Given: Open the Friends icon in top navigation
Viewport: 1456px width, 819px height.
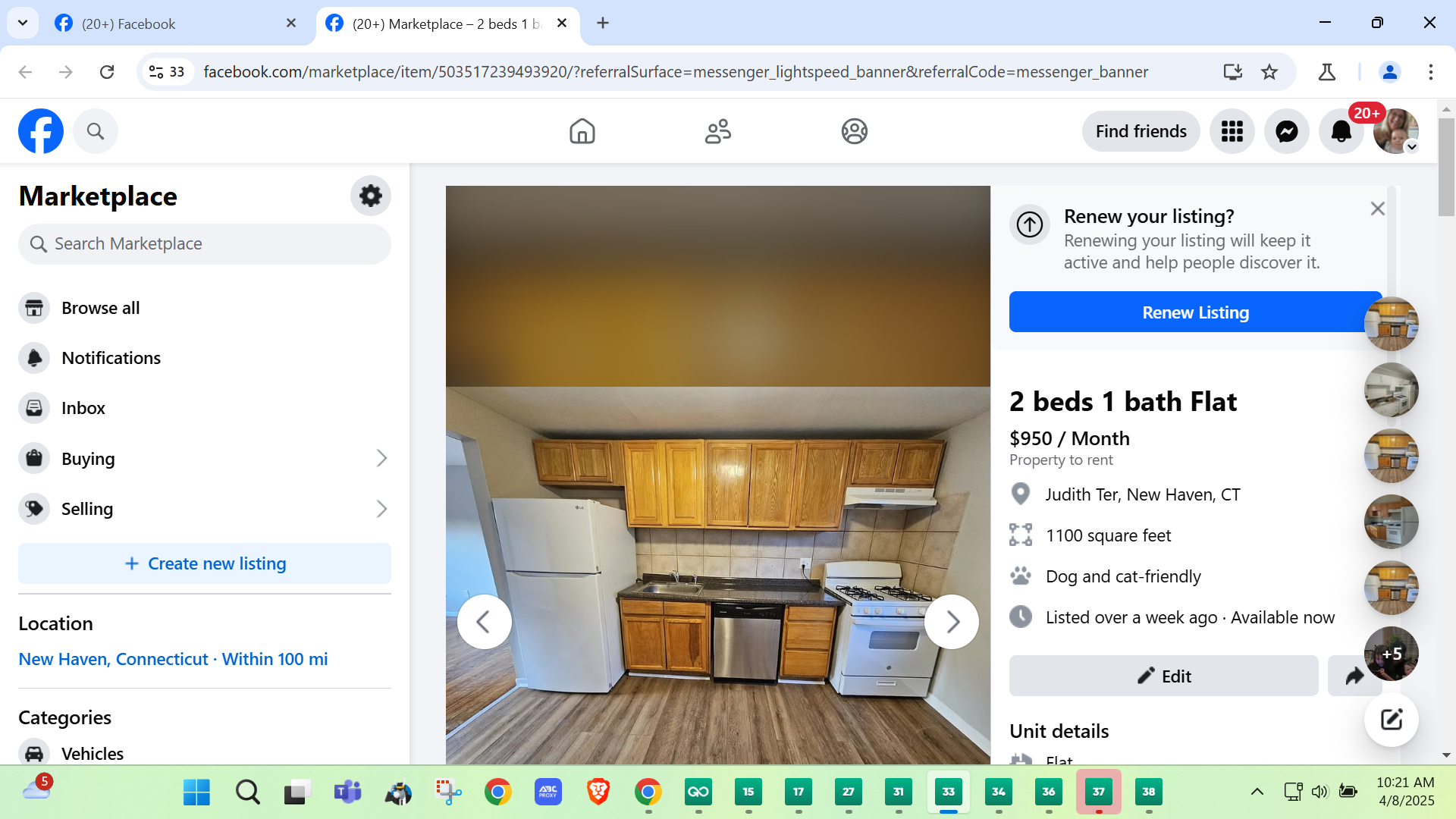Looking at the screenshot, I should (717, 132).
